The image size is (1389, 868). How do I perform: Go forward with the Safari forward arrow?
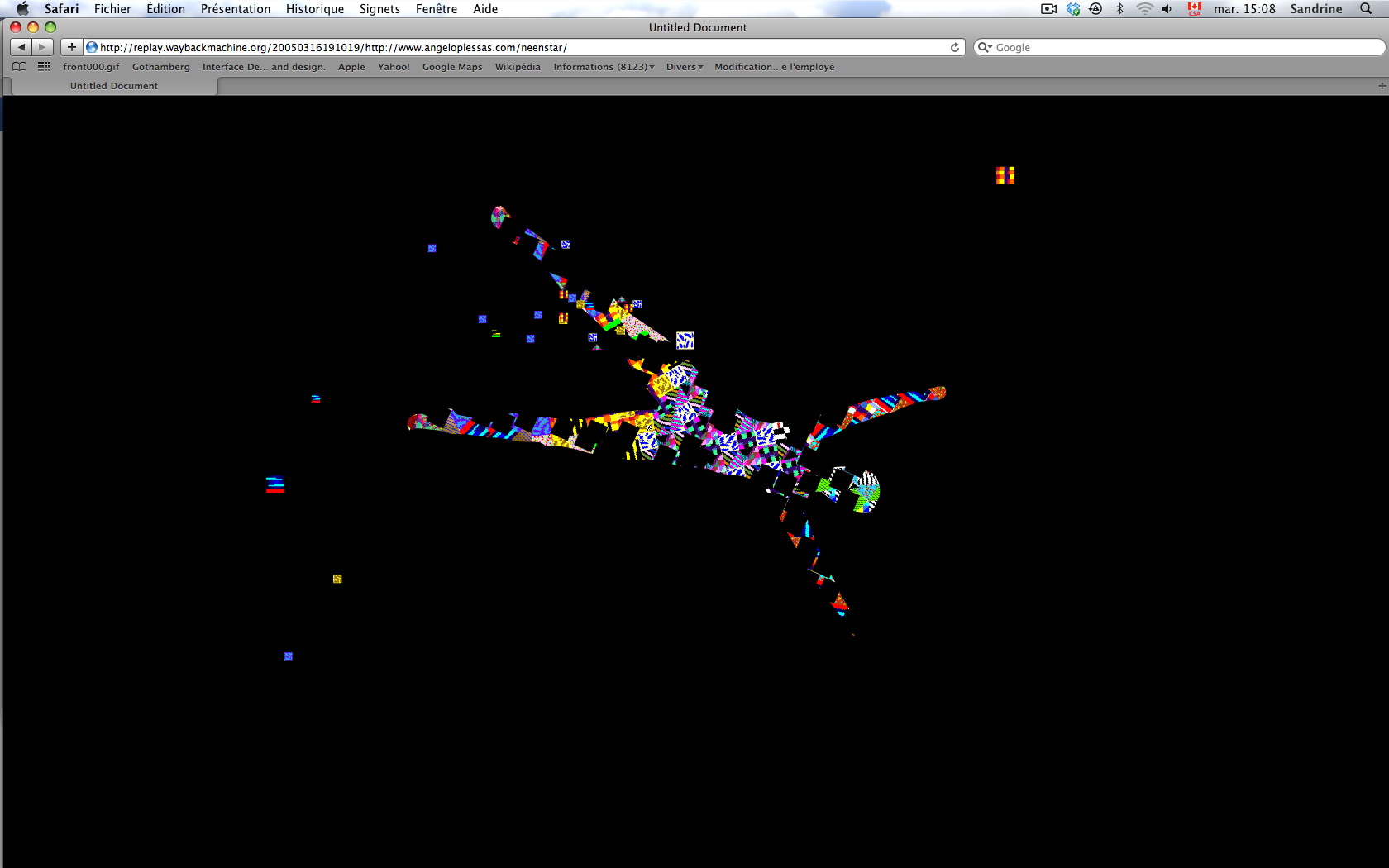[43, 47]
